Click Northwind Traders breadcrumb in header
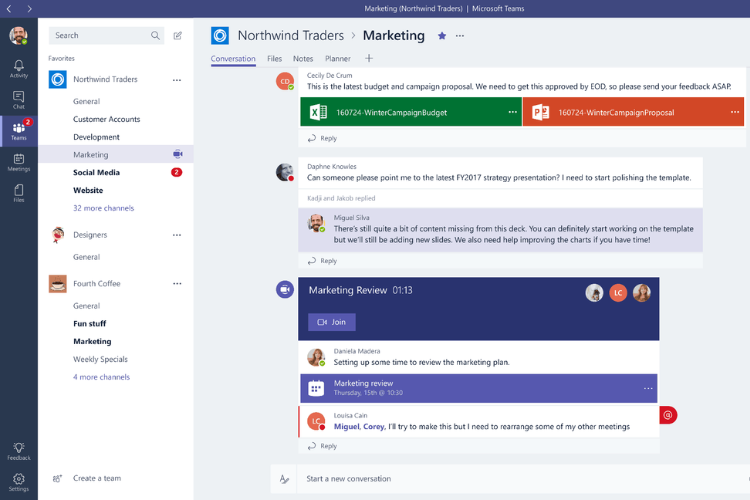 tap(291, 35)
